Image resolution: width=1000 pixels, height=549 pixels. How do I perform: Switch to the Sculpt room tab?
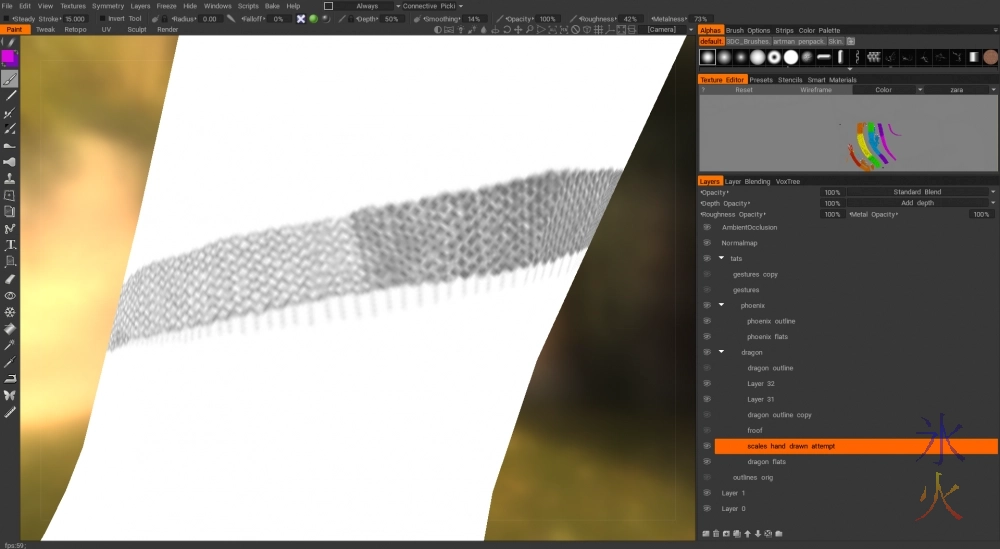[136, 30]
